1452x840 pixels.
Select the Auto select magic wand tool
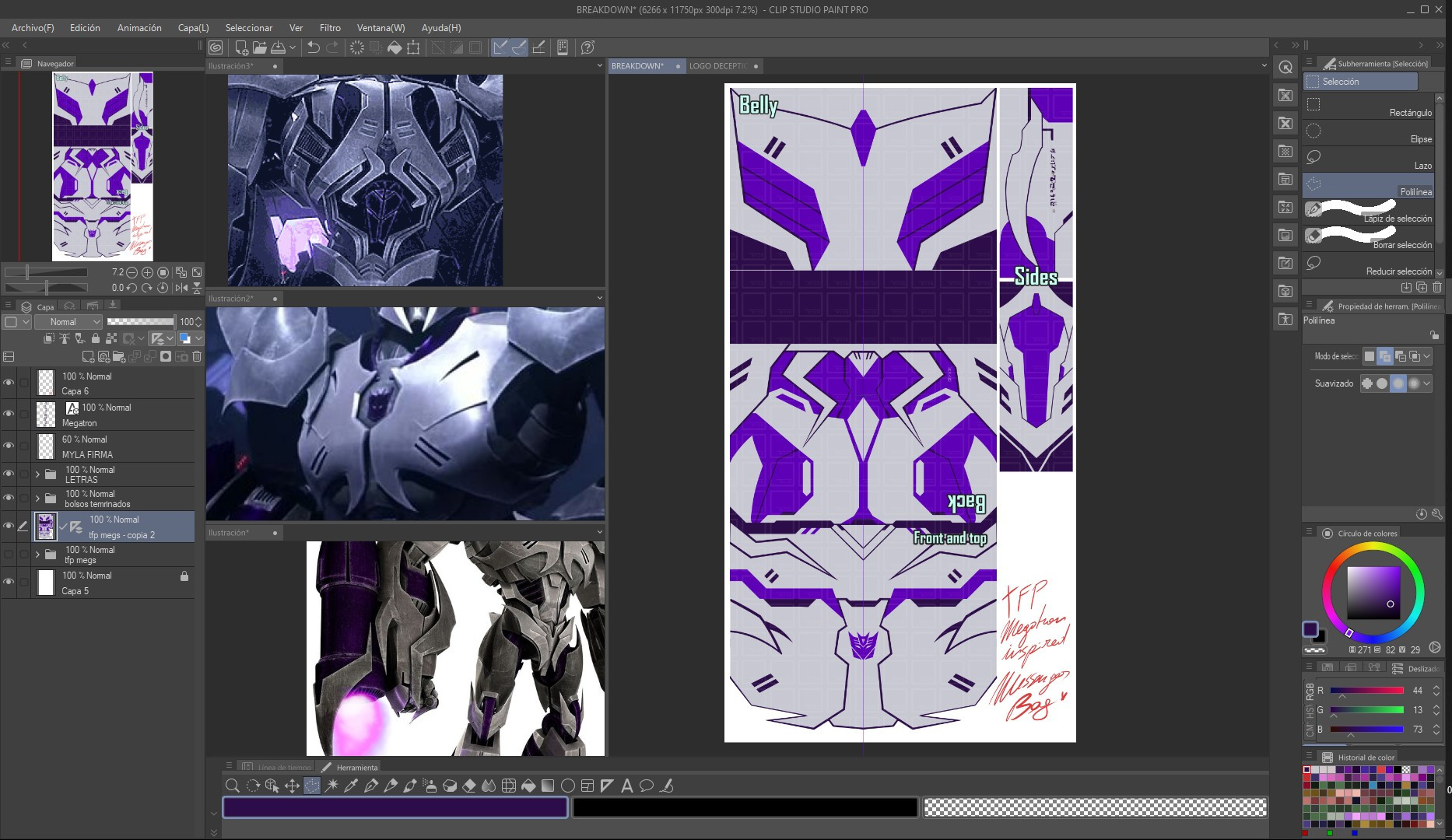(x=331, y=786)
